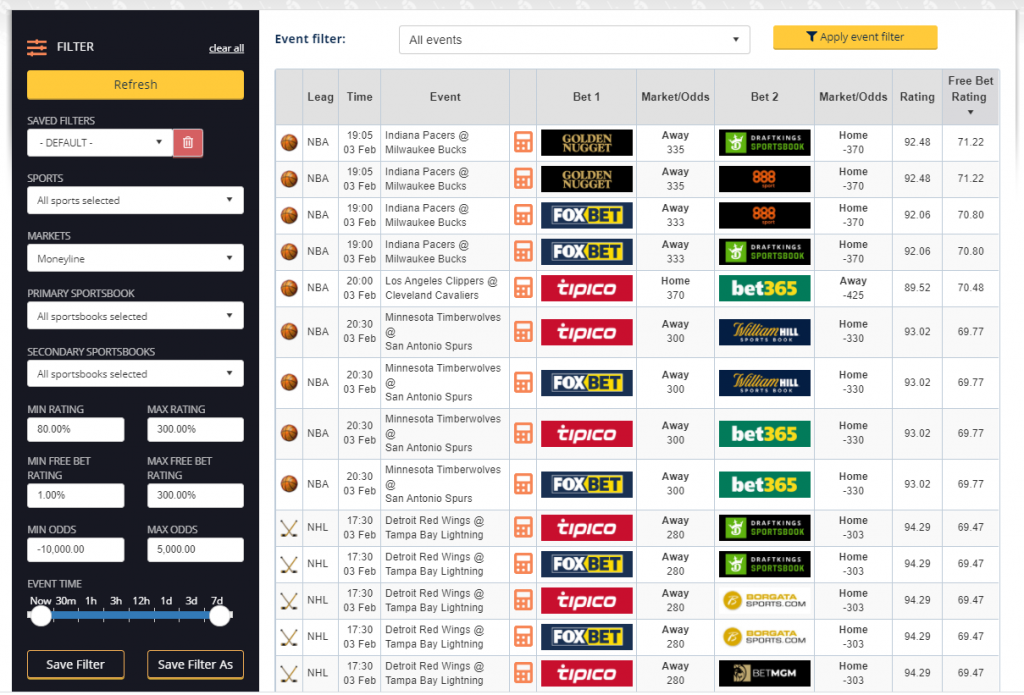Viewport: 1024px width, 695px height.
Task: Grab the Event Time slider's left handle at Now
Action: coord(41,615)
